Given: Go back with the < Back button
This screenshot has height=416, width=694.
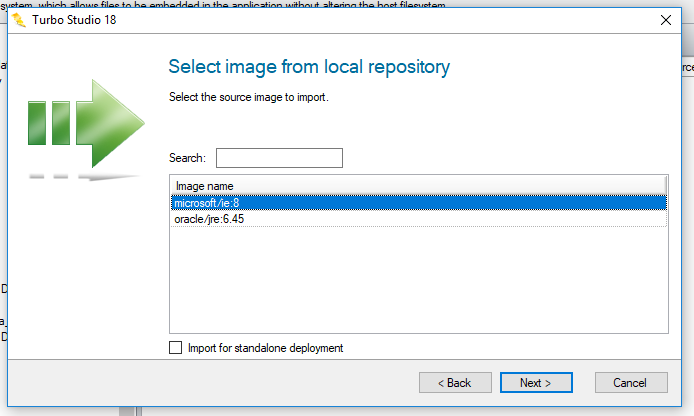Looking at the screenshot, I should click(x=455, y=382).
